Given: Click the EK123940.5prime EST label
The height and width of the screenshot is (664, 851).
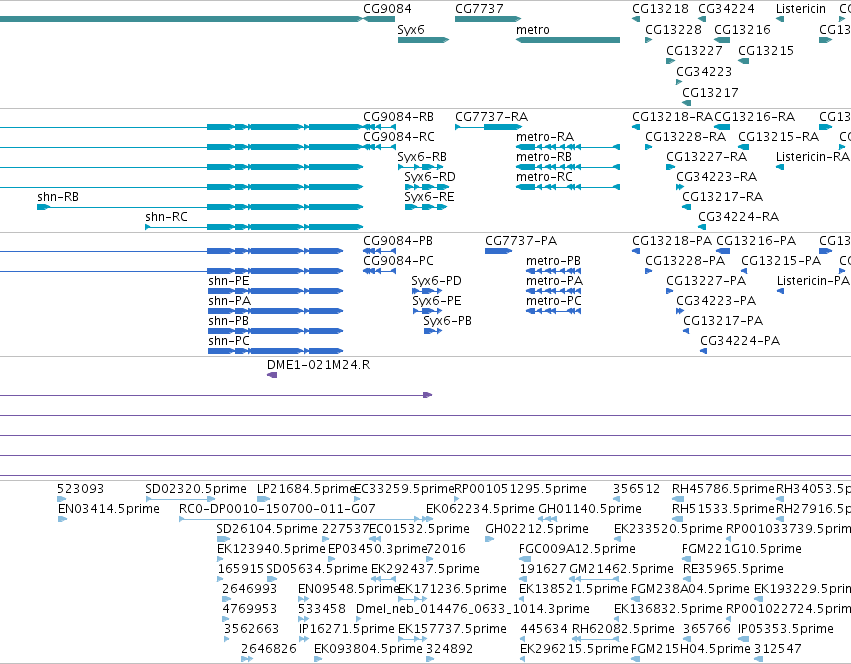Looking at the screenshot, I should [x=271, y=549].
